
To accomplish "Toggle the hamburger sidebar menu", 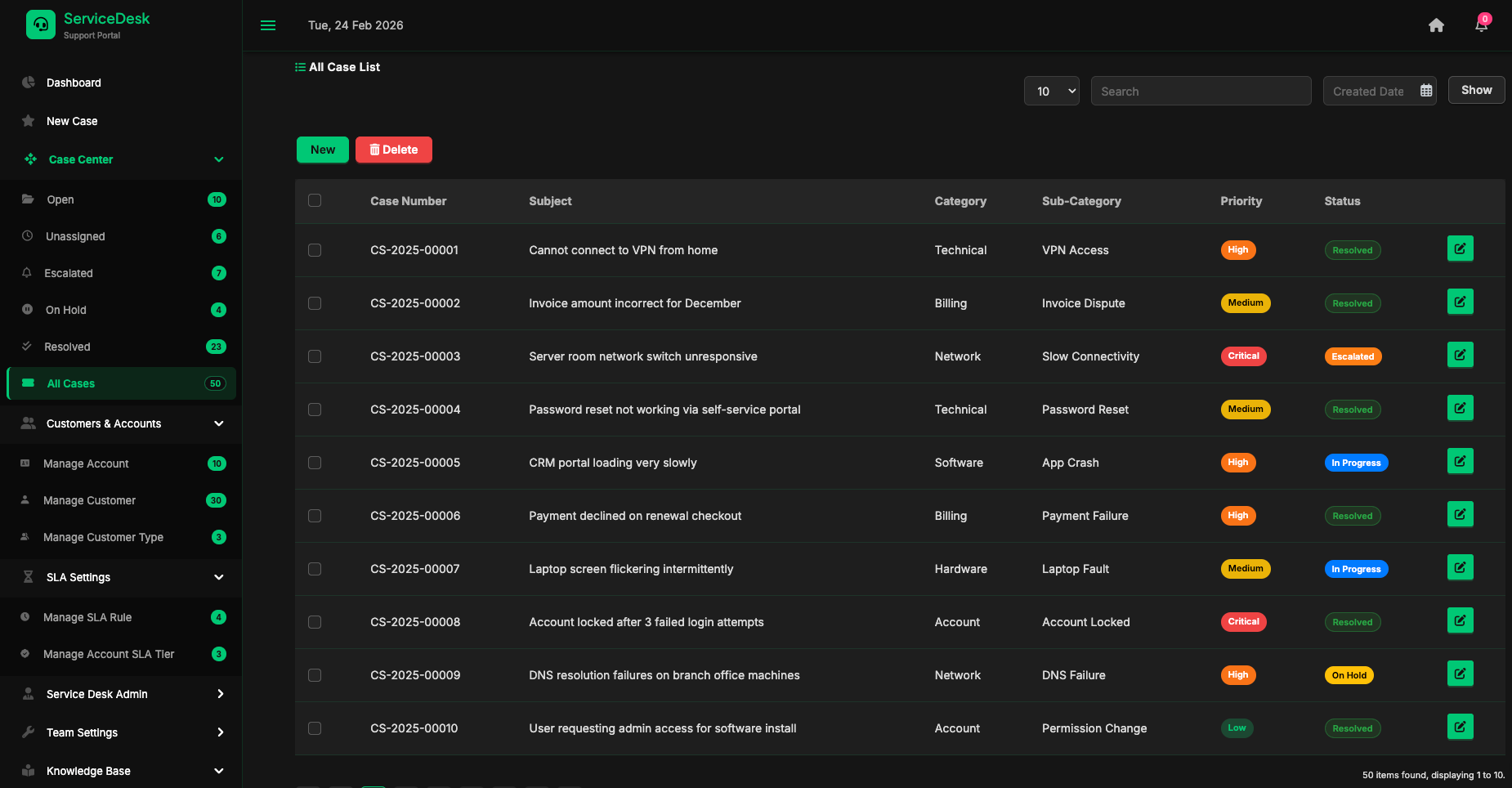I will 268,25.
